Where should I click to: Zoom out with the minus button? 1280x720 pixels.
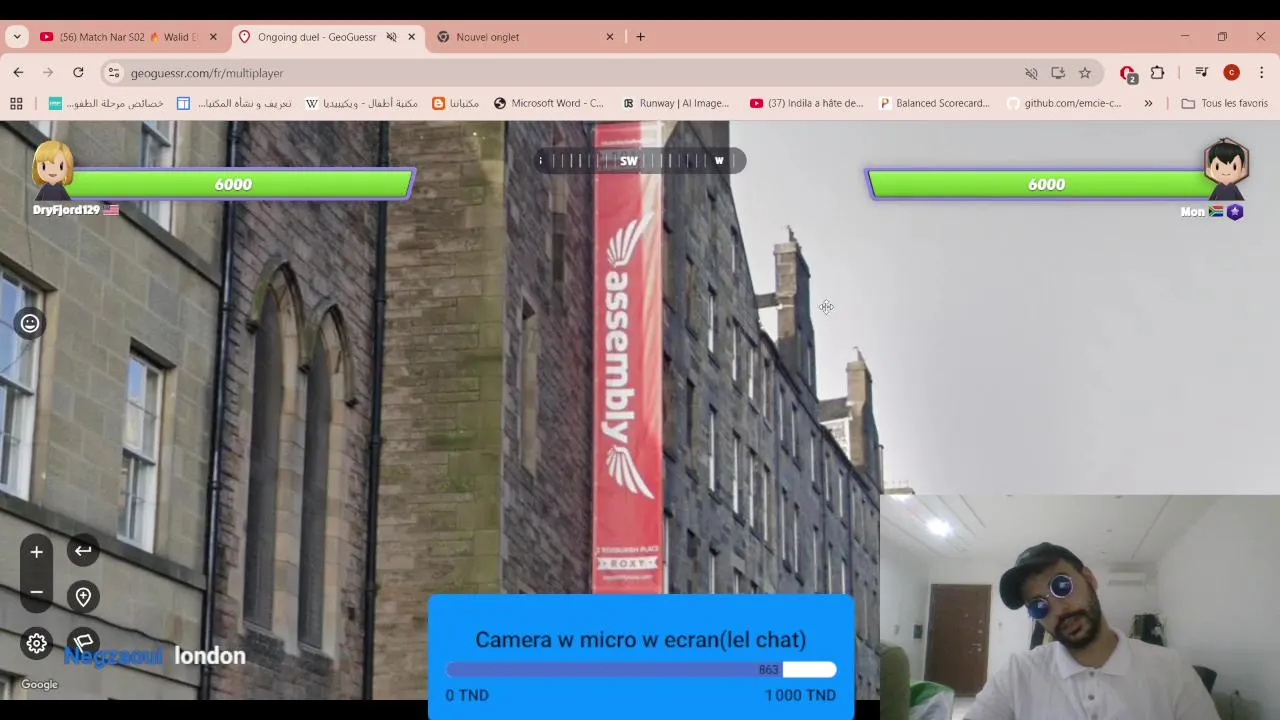pyautogui.click(x=36, y=592)
